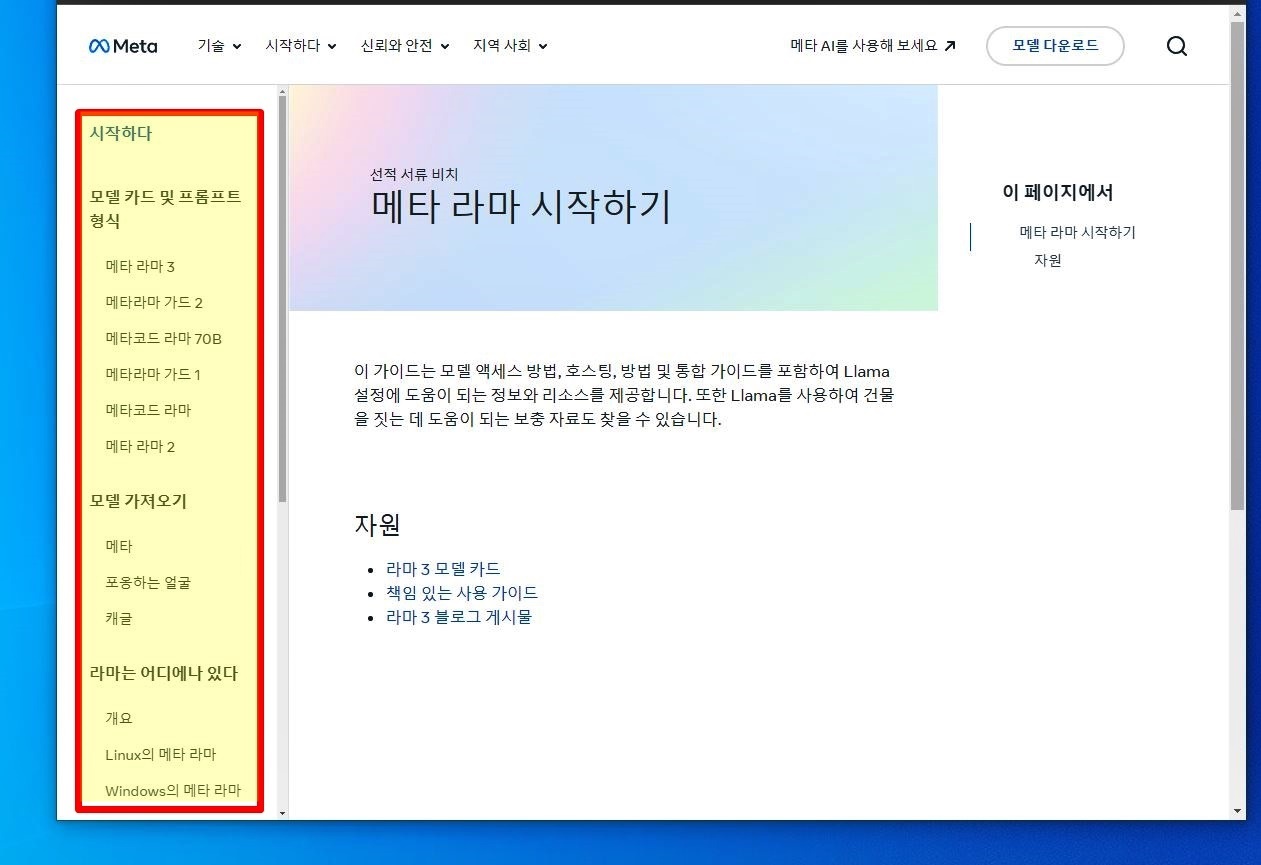Open 개요 in sidebar

(x=119, y=718)
